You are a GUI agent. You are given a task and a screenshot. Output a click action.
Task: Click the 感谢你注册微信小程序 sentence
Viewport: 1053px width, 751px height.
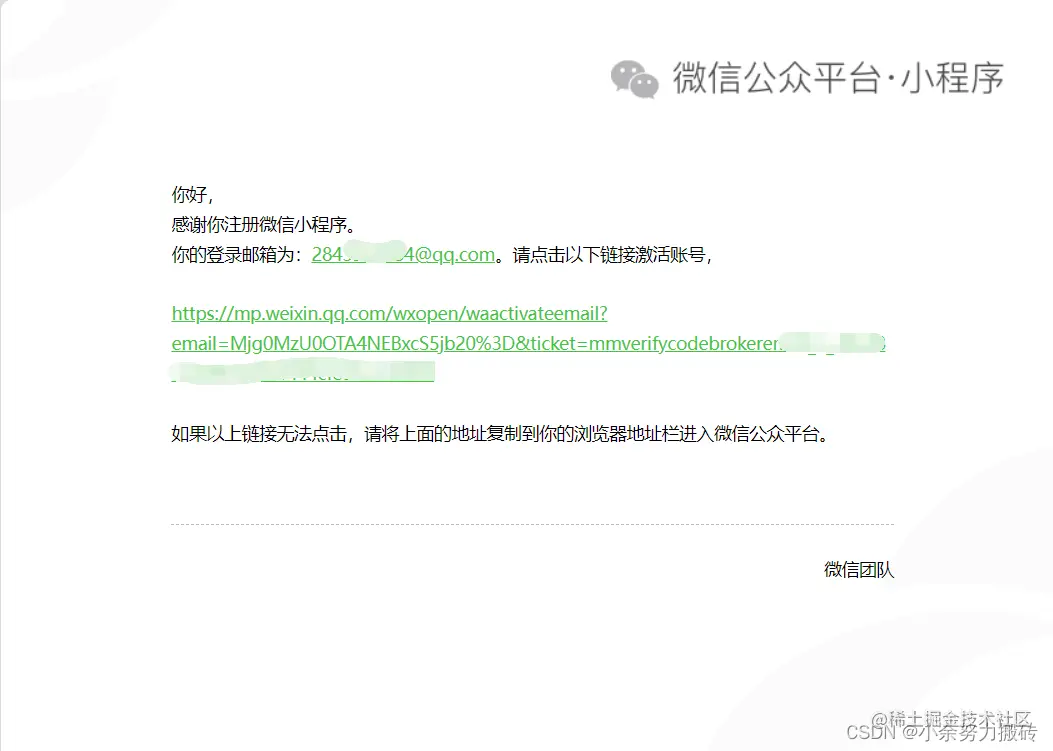263,225
